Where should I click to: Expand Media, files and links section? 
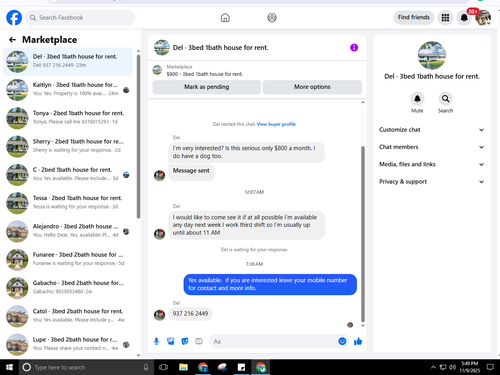(431, 164)
